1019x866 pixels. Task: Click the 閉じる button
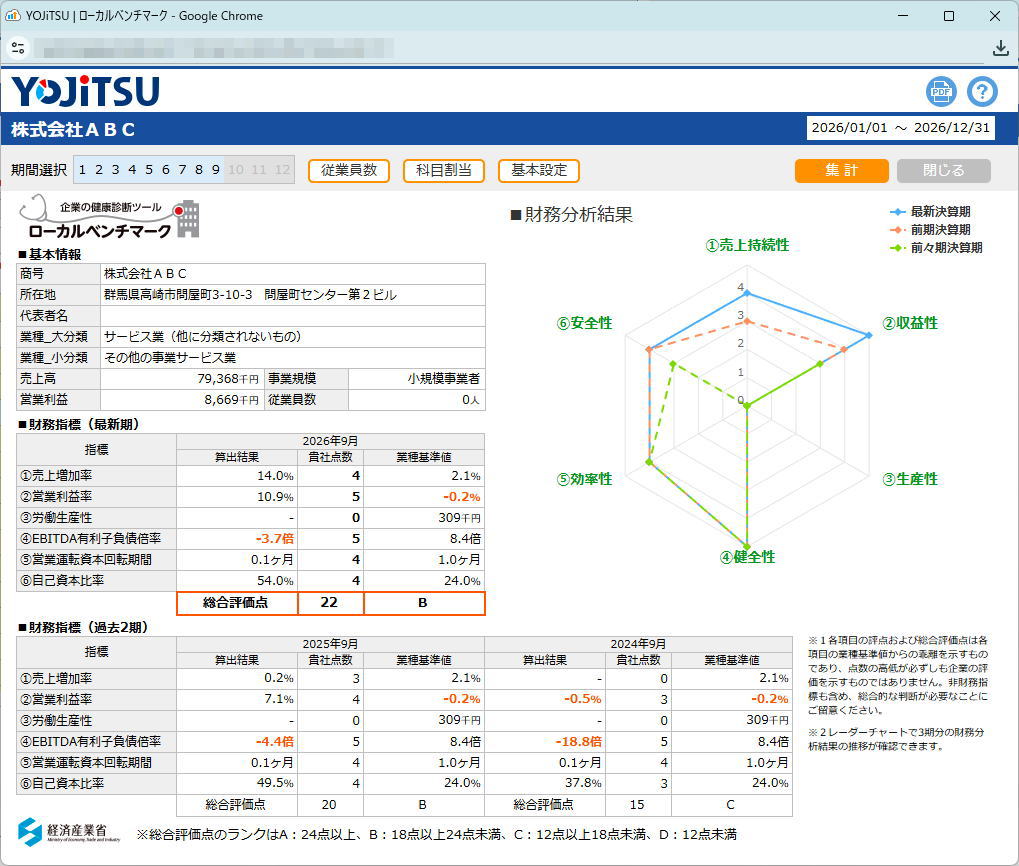[943, 170]
